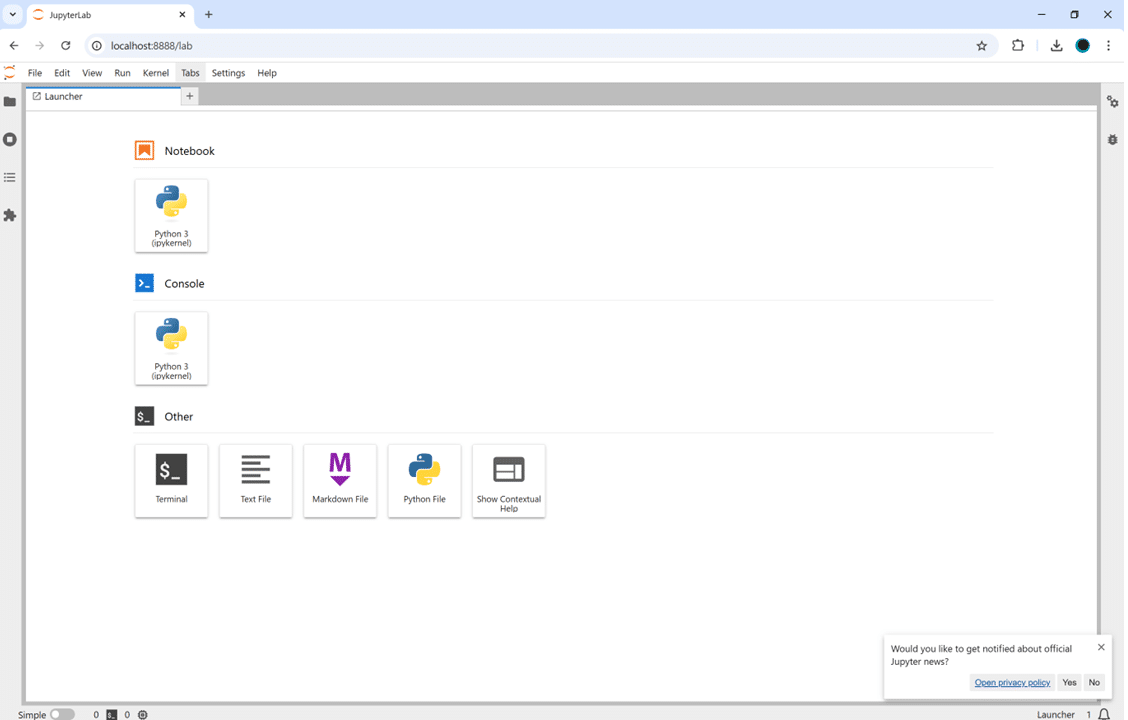Open the Kernel menu

(x=156, y=73)
